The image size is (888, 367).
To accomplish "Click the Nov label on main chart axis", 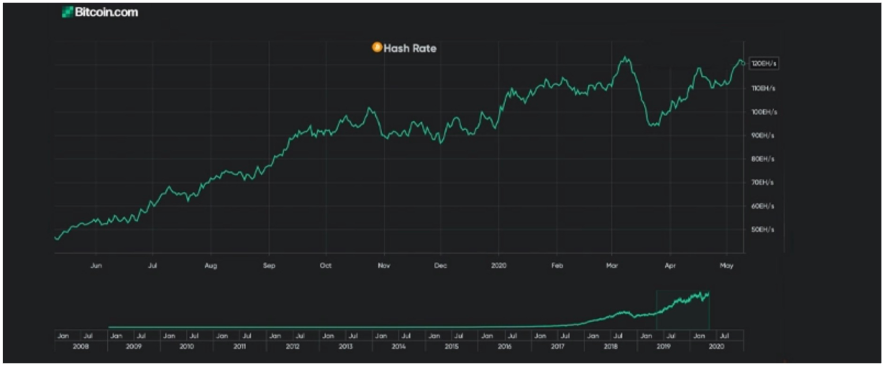I will point(384,265).
